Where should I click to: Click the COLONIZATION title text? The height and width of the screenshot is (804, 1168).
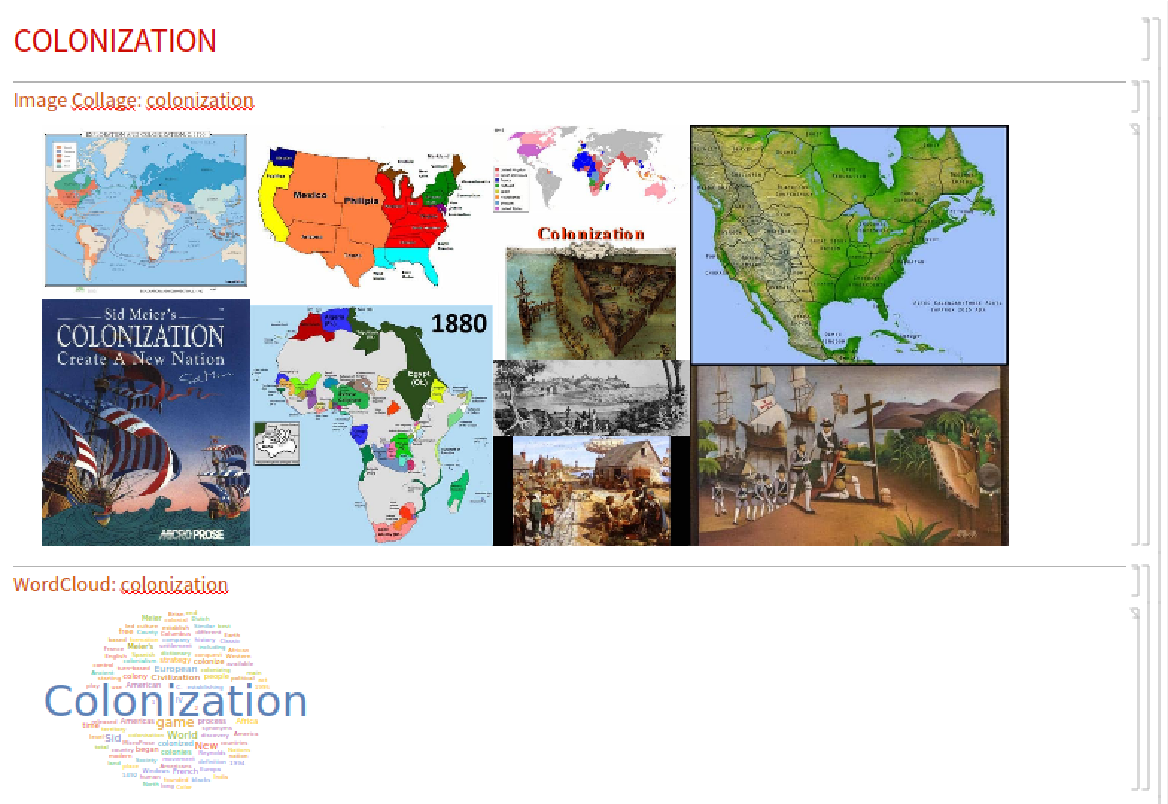[115, 41]
